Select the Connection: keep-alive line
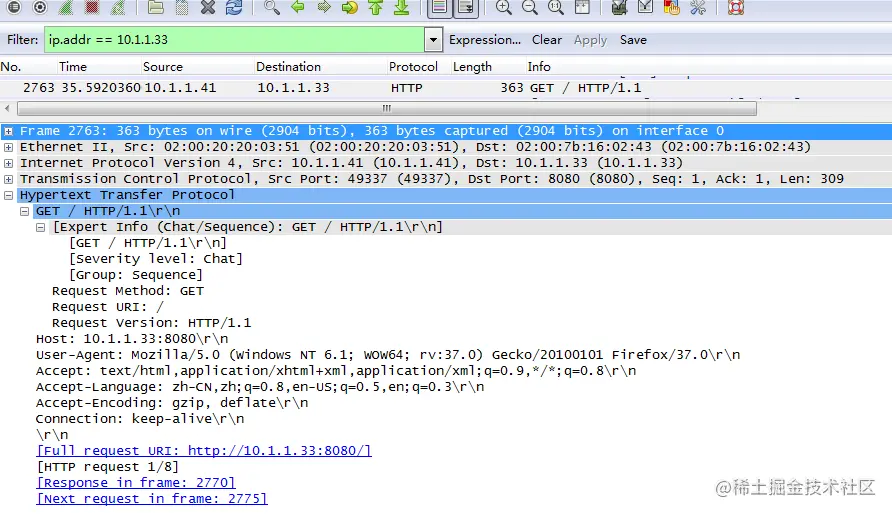 [x=140, y=418]
